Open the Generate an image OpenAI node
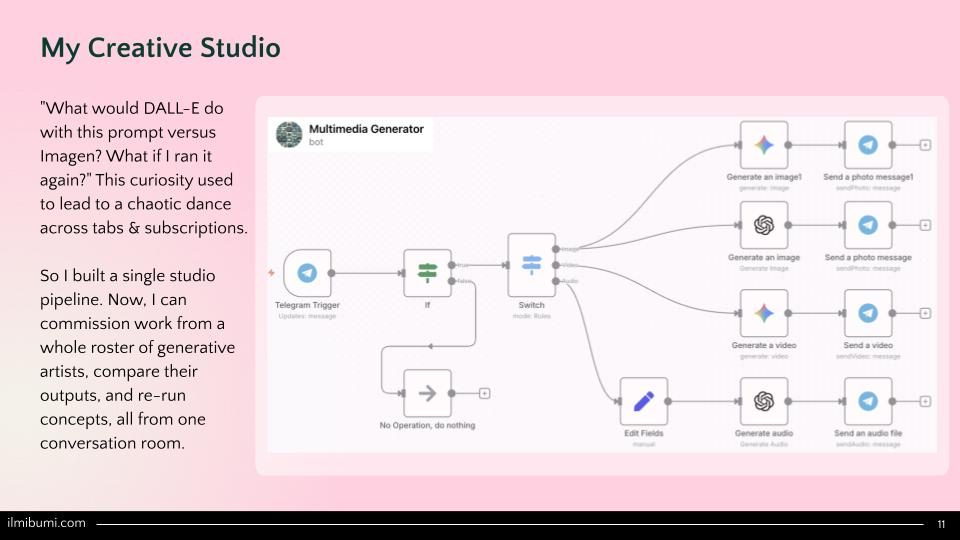 (764, 225)
